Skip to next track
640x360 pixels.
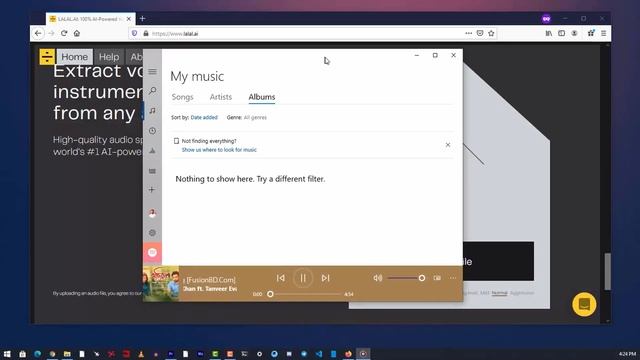325,278
